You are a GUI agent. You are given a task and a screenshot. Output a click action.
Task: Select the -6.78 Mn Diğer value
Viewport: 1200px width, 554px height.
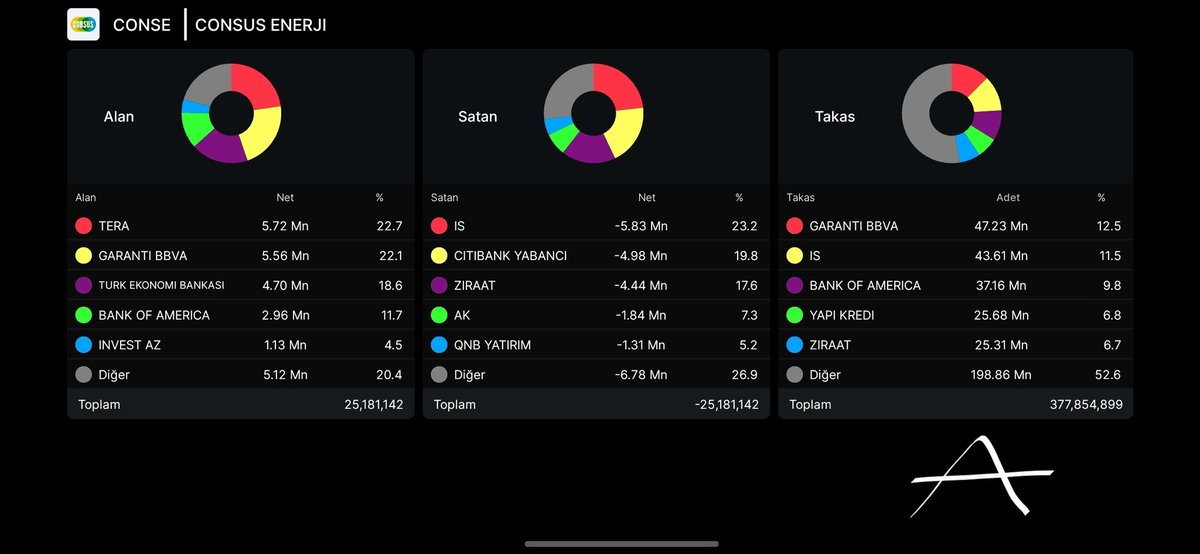[640, 374]
